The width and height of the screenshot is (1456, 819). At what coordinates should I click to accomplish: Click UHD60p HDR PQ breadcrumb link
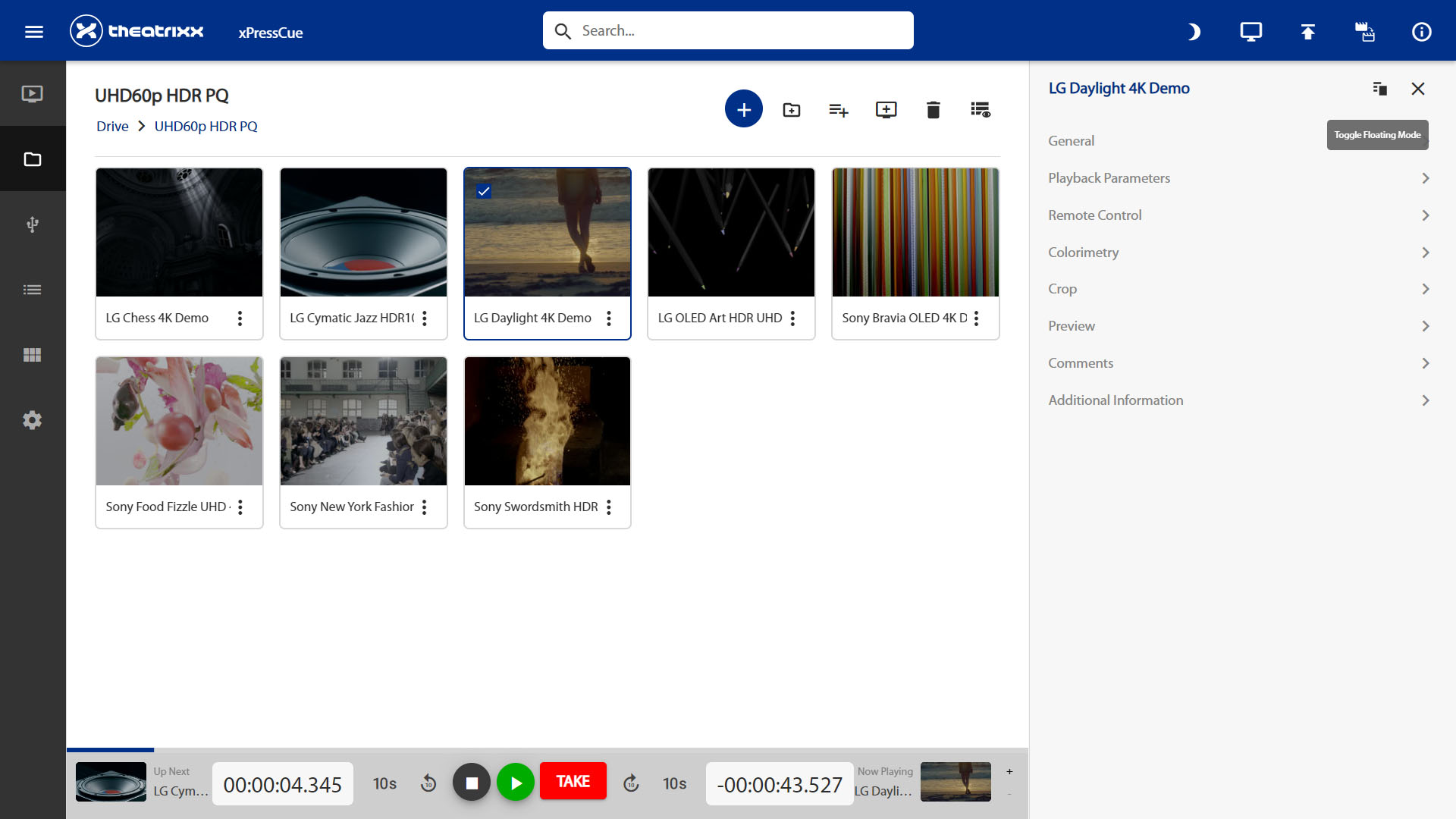click(x=206, y=127)
